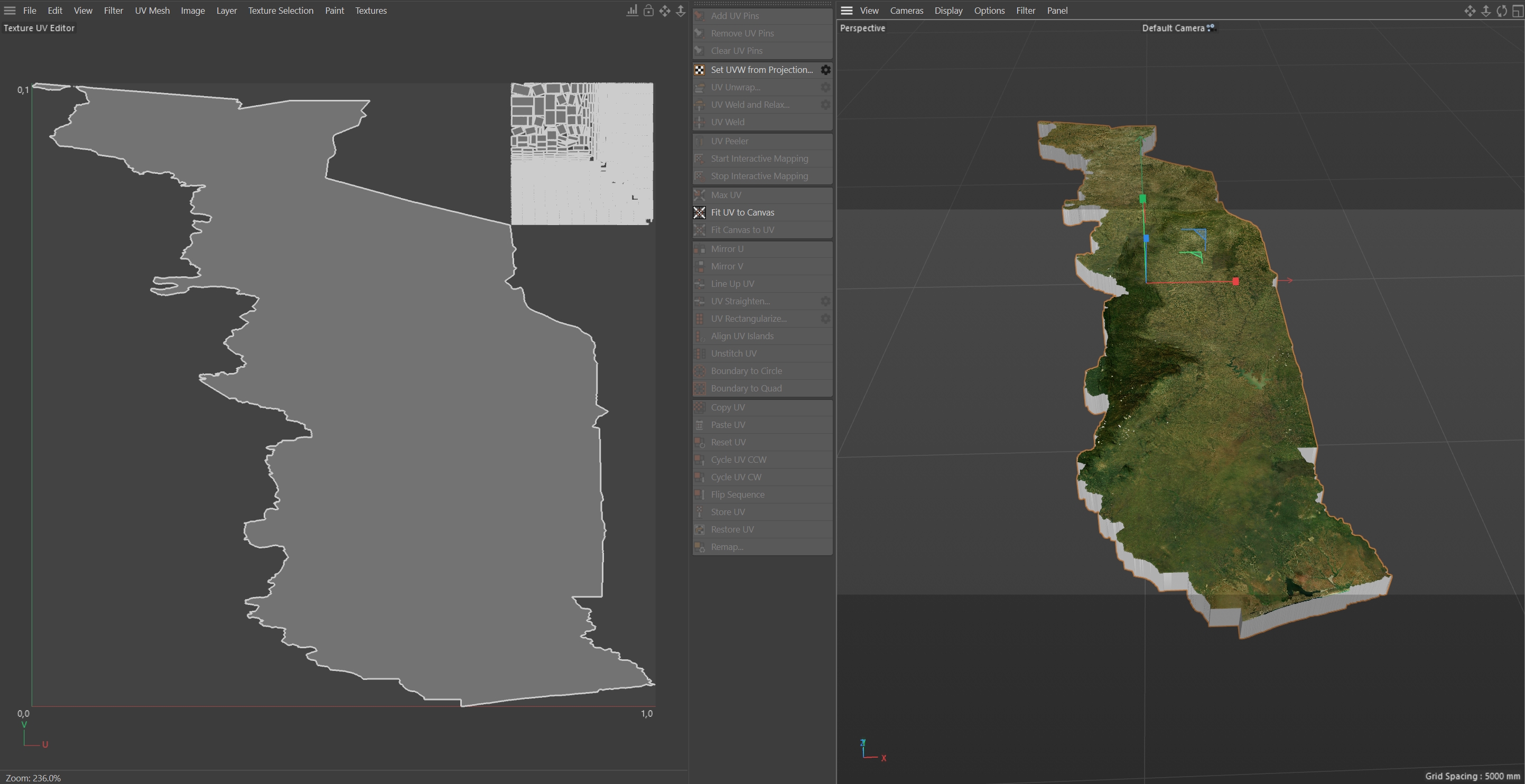Image resolution: width=1525 pixels, height=784 pixels.
Task: Click the Fit UV to Canvas icon
Action: 700,212
